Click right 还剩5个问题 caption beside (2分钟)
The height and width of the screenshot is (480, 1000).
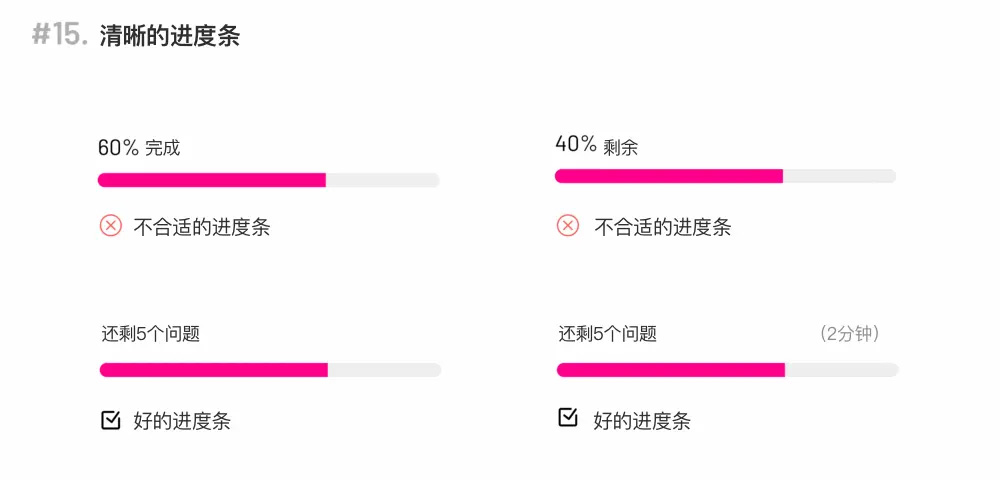(x=608, y=334)
